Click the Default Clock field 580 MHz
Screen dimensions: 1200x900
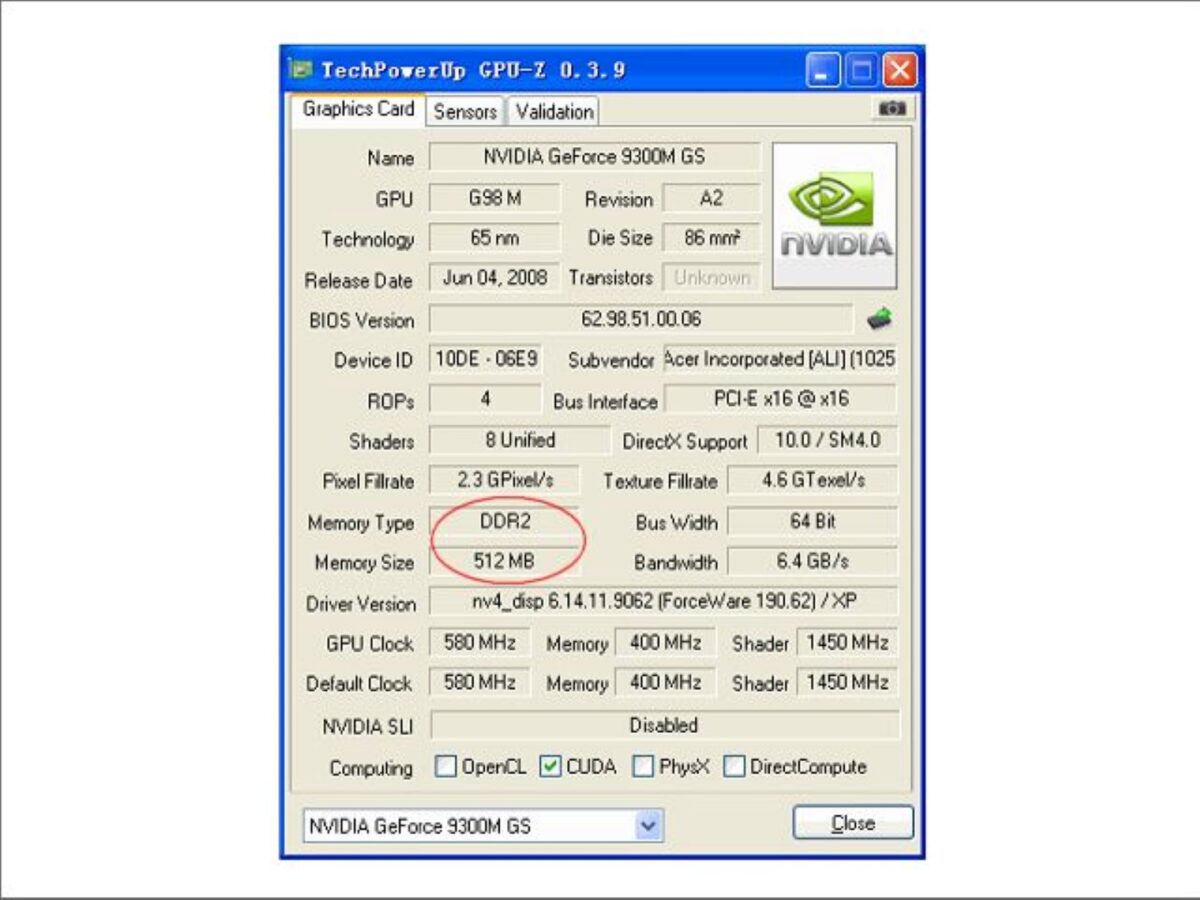[x=479, y=683]
